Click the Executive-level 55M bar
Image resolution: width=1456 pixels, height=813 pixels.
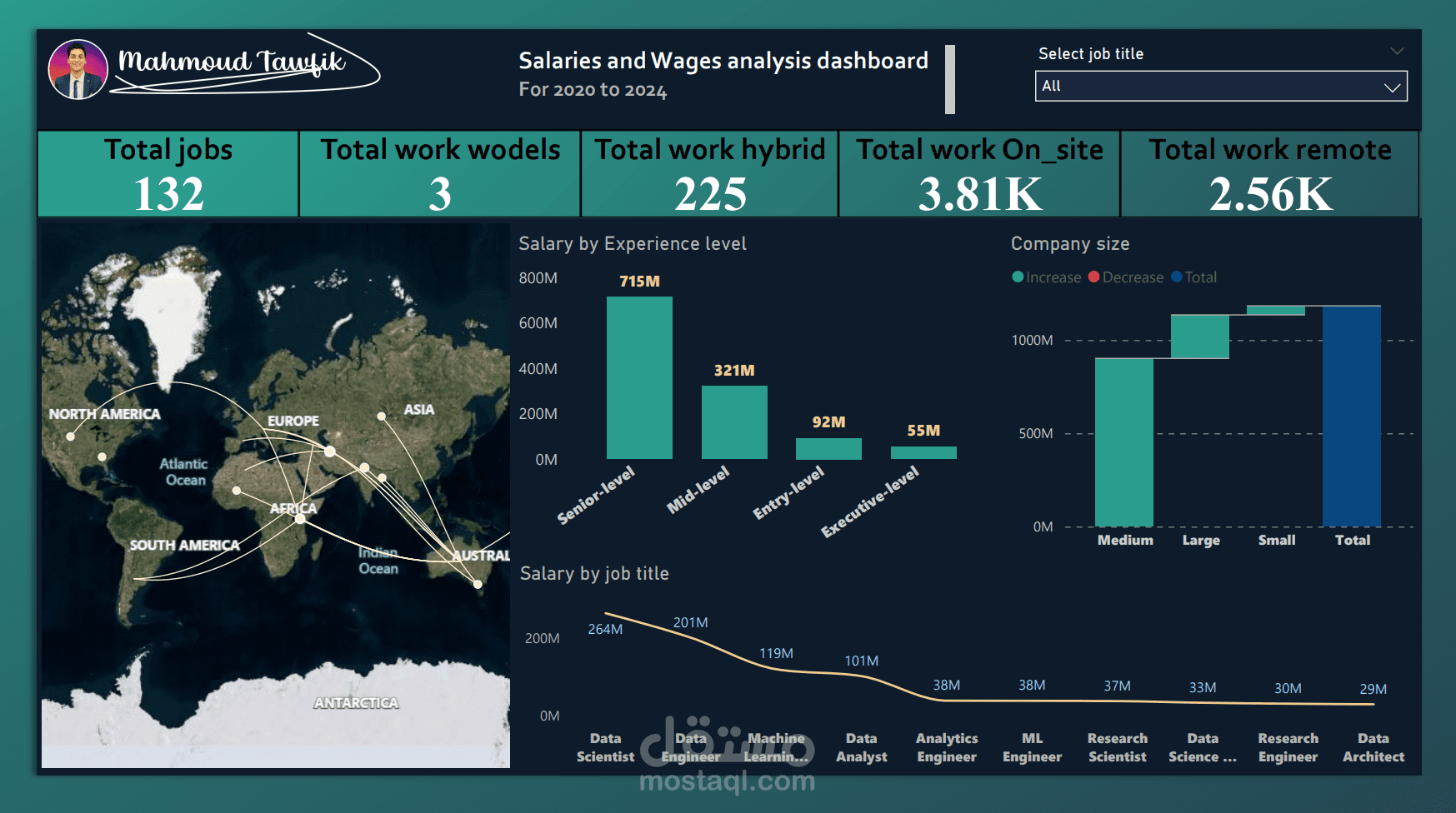pos(923,453)
